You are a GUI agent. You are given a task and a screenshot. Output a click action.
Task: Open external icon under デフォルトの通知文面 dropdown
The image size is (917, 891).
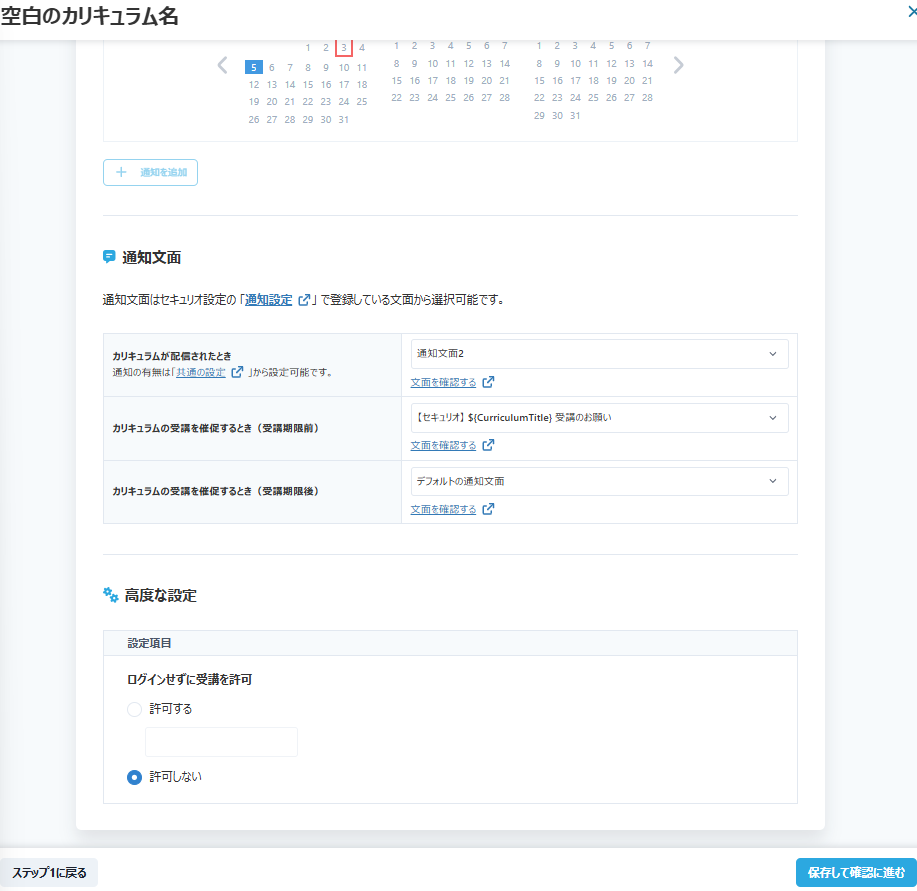(x=488, y=509)
